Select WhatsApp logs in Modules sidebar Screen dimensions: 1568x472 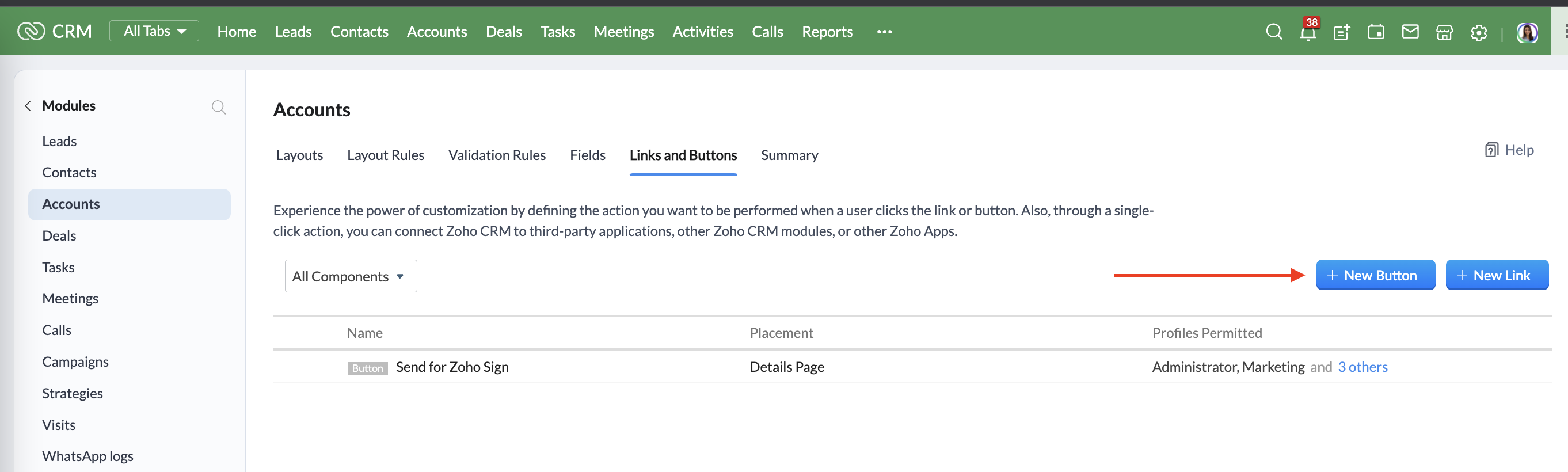[x=87, y=457]
